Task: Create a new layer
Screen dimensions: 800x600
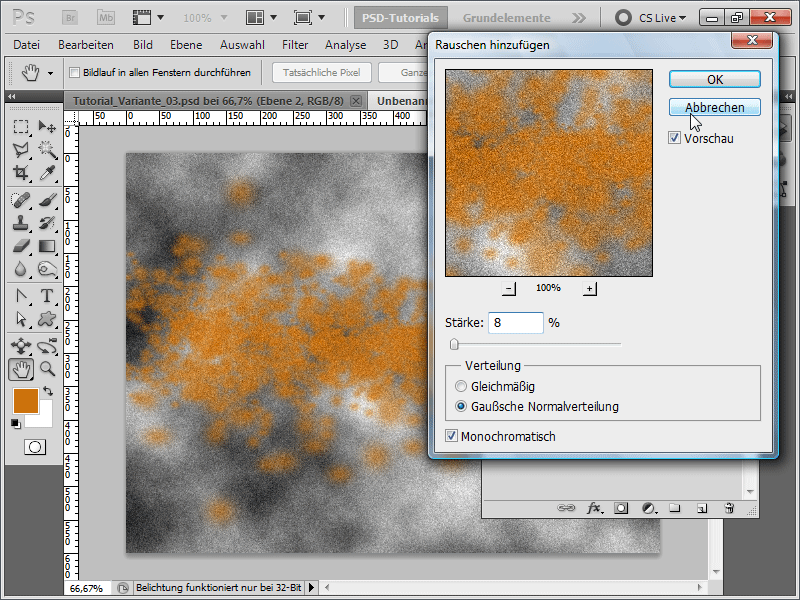Action: 702,508
